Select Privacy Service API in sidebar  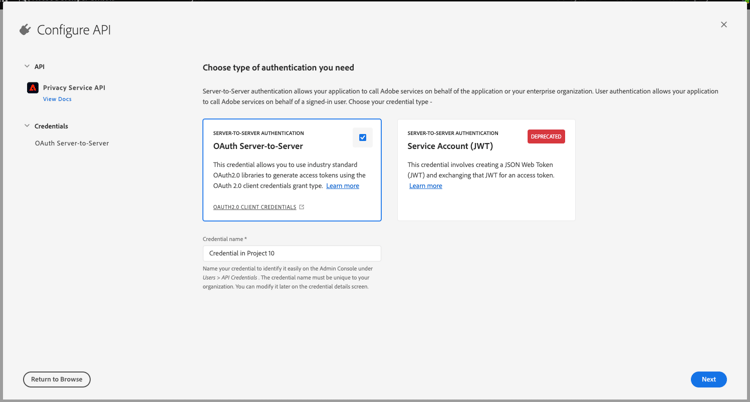(x=74, y=88)
